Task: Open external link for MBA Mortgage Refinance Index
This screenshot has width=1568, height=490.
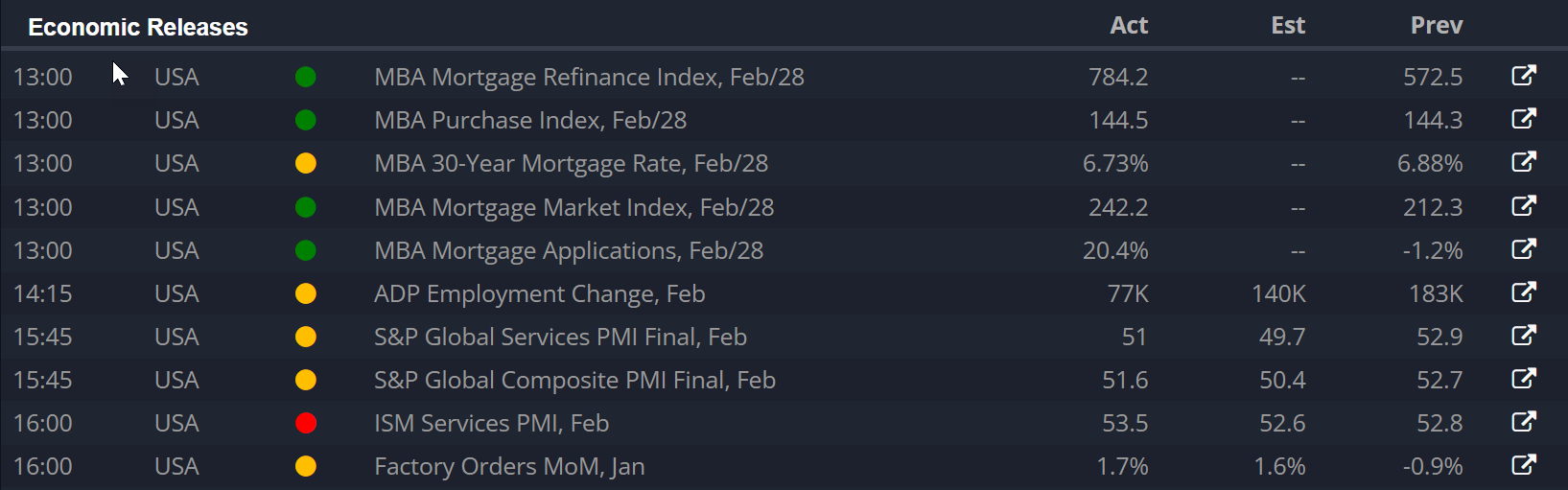Action: (1524, 76)
